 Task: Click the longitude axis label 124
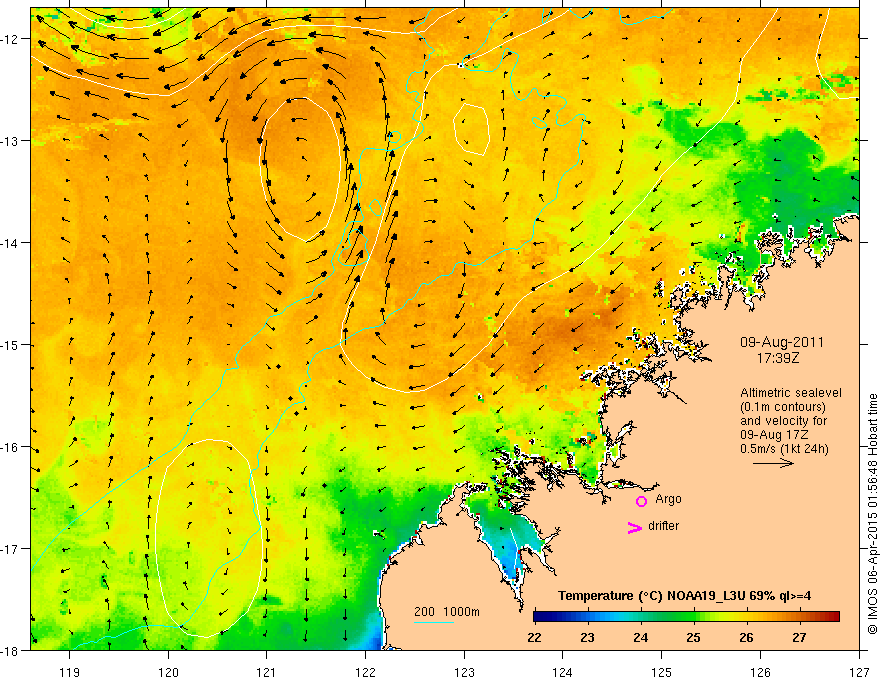pyautogui.click(x=563, y=672)
